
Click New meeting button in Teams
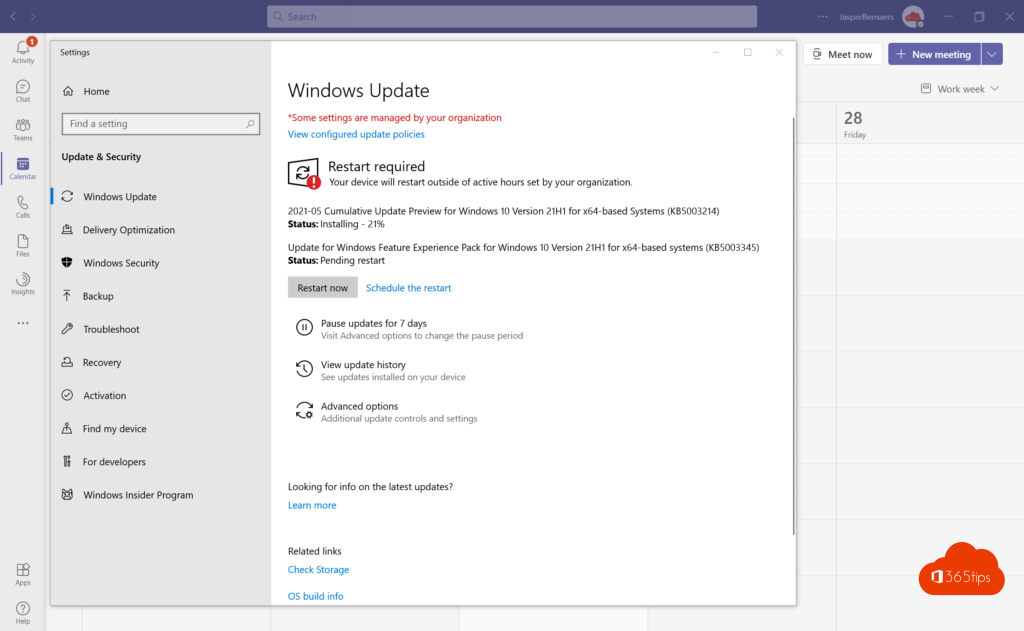click(x=935, y=54)
